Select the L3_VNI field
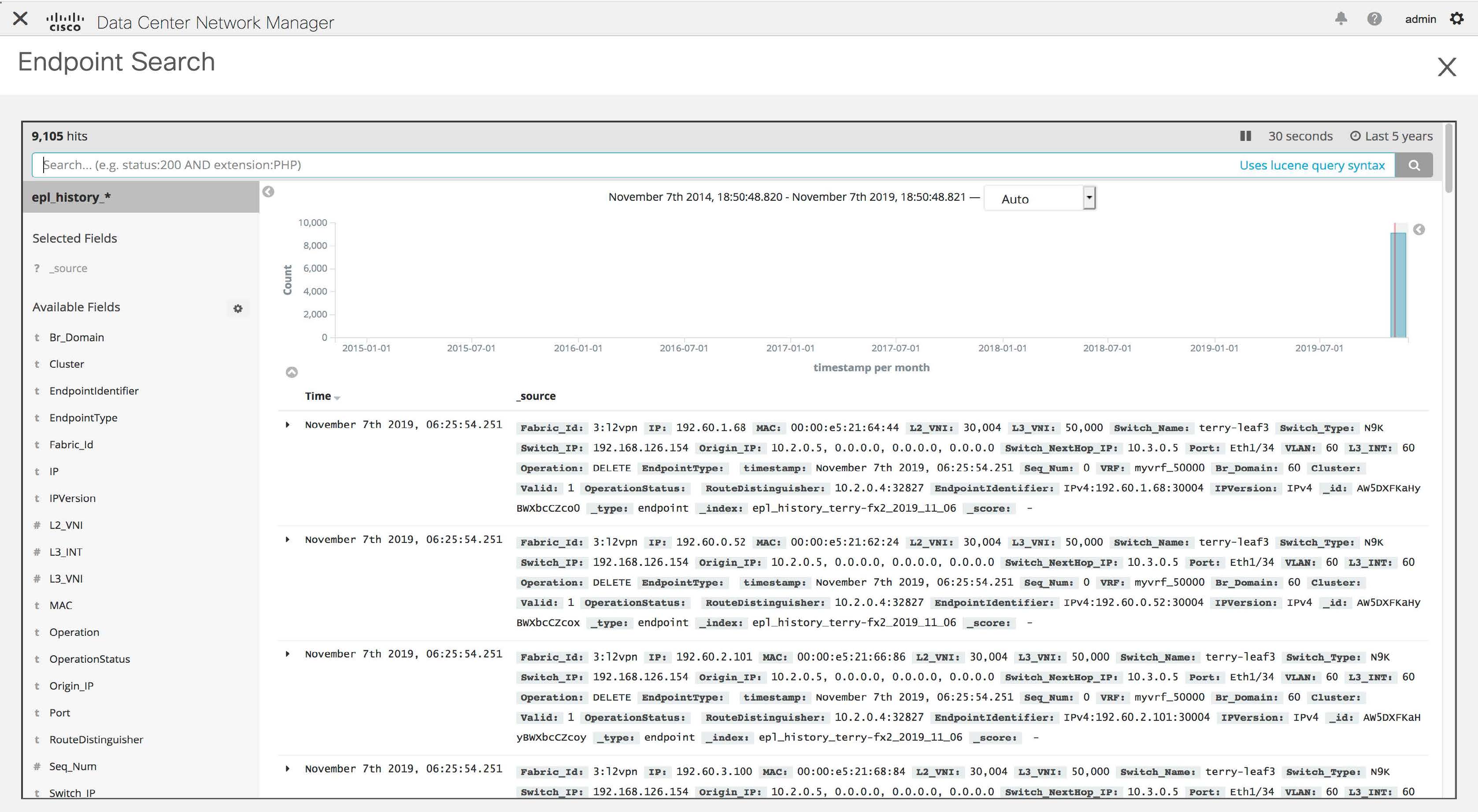Image resolution: width=1478 pixels, height=812 pixels. (66, 579)
